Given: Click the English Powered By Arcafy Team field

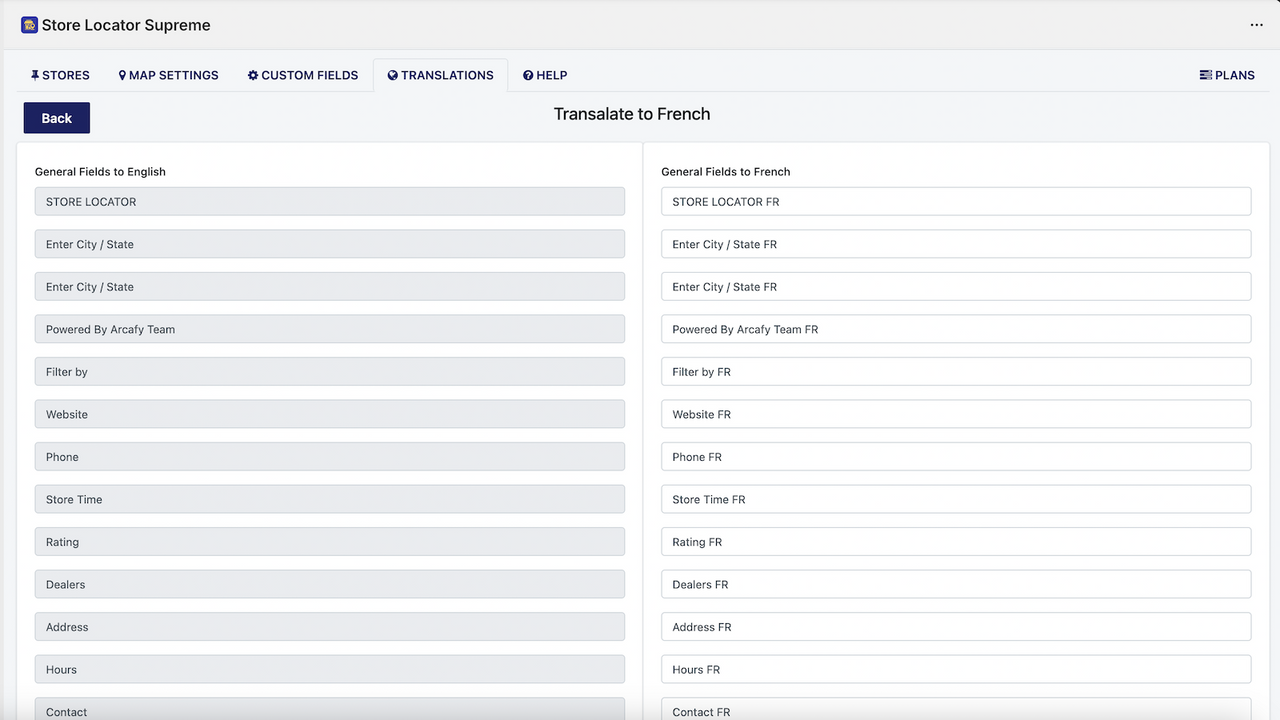Looking at the screenshot, I should [330, 329].
